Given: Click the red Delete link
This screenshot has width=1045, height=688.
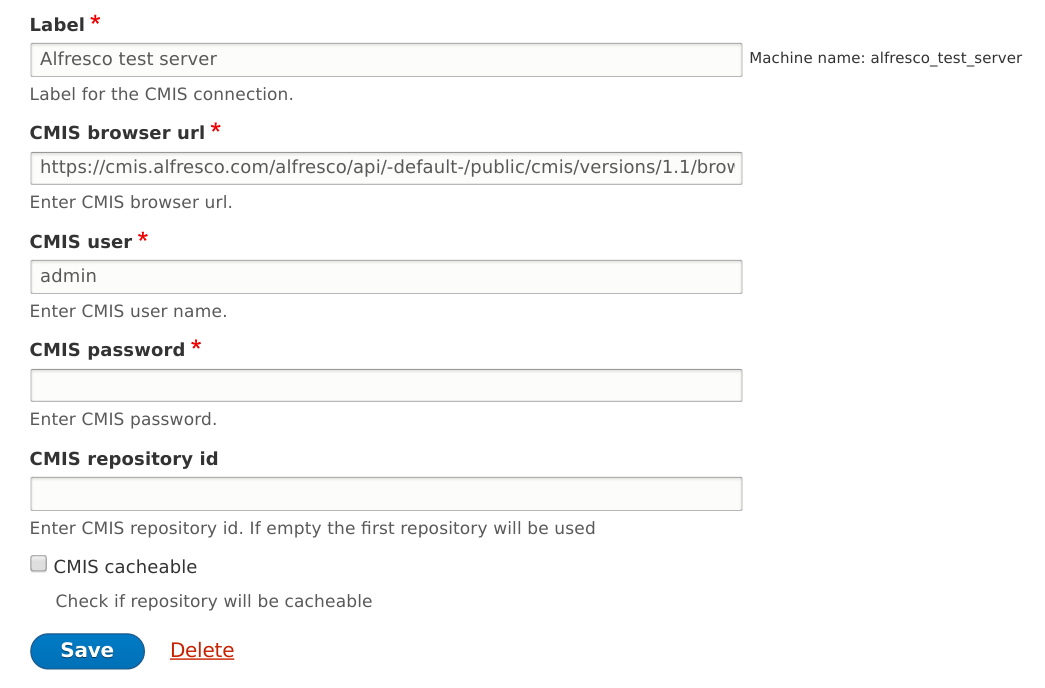Looking at the screenshot, I should pos(202,651).
